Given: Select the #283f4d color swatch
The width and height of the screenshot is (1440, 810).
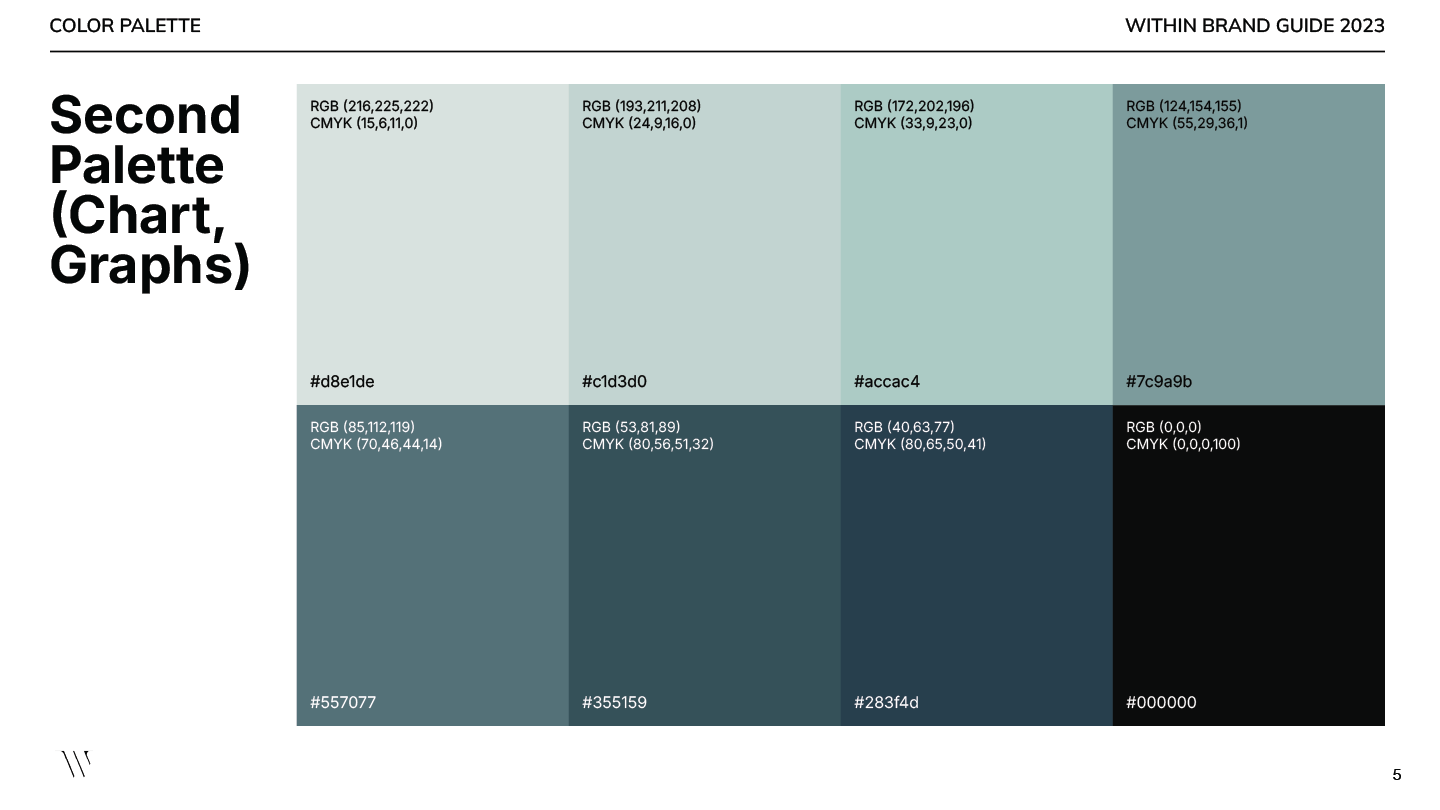Looking at the screenshot, I should (x=977, y=565).
